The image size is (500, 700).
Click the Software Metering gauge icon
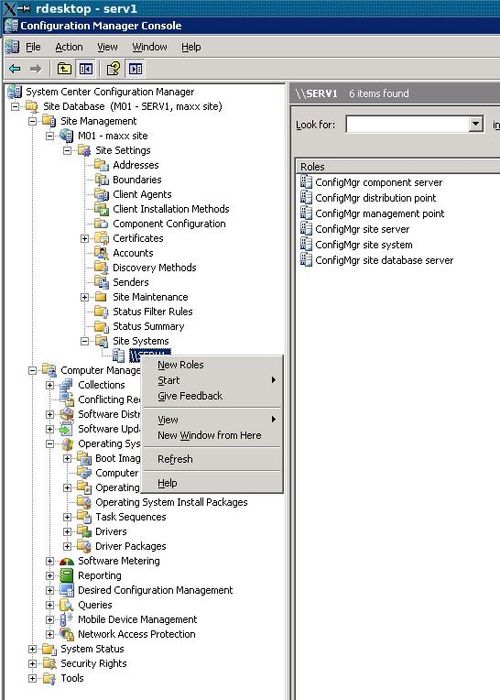pyautogui.click(x=67, y=561)
